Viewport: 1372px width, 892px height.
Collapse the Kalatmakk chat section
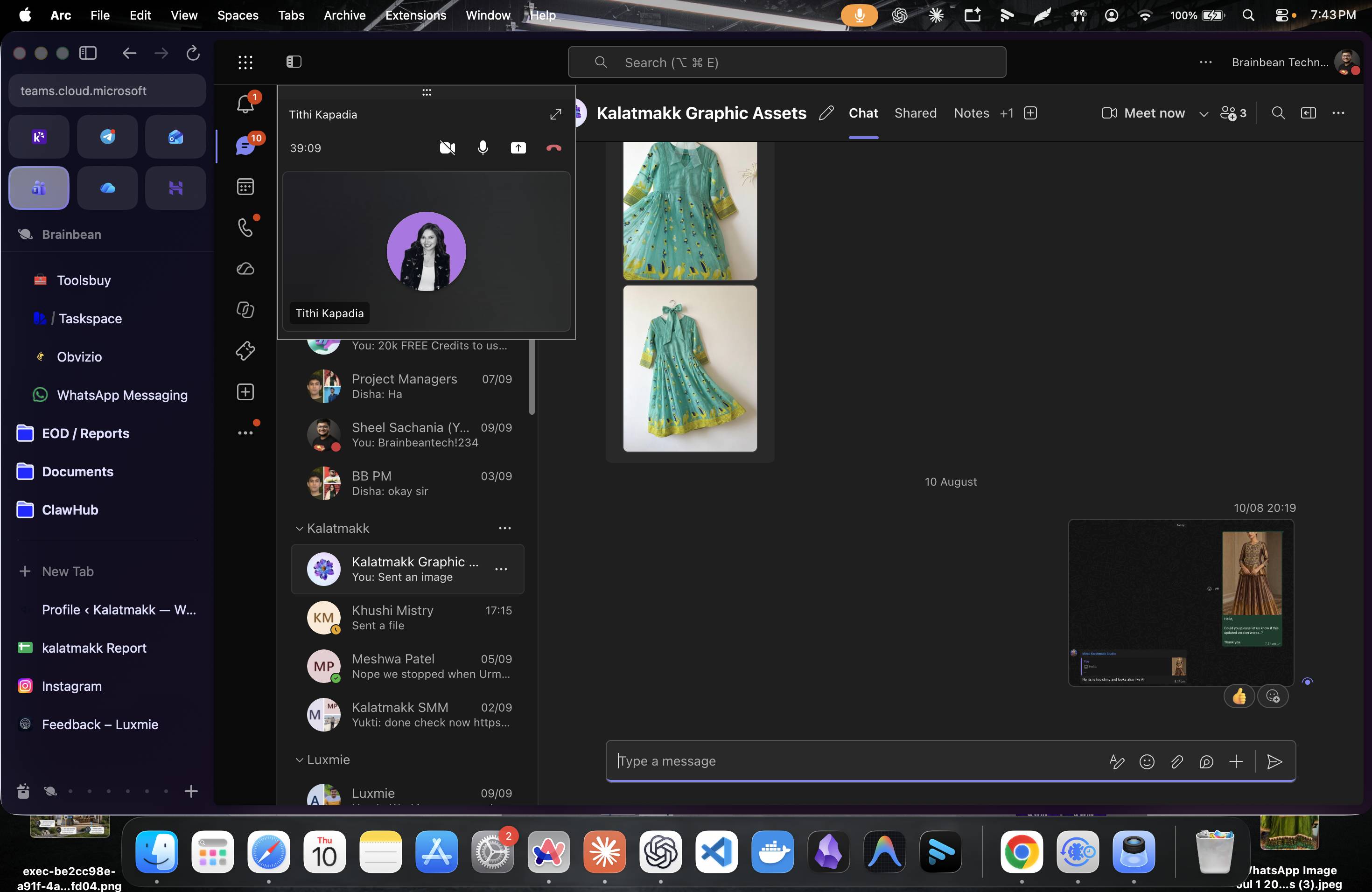click(x=299, y=529)
